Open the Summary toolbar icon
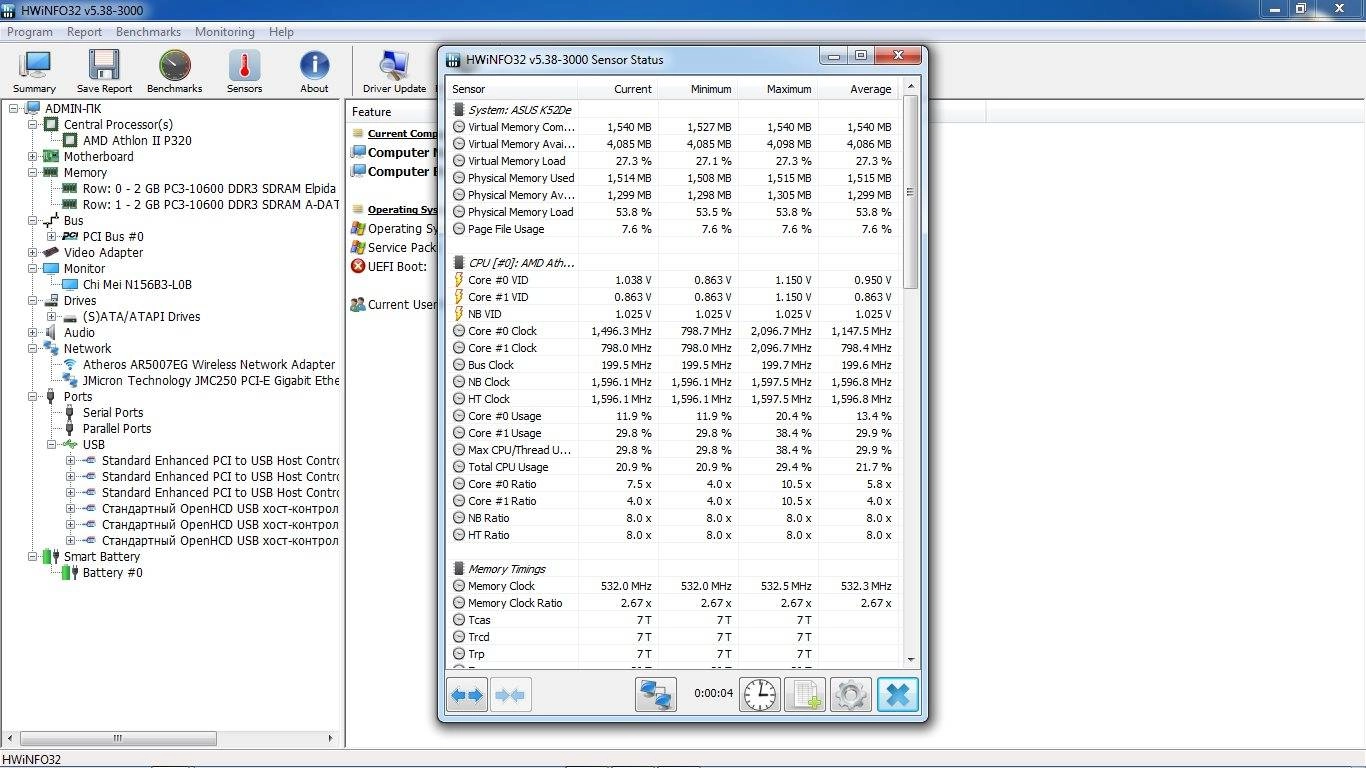The width and height of the screenshot is (1366, 768). (35, 72)
